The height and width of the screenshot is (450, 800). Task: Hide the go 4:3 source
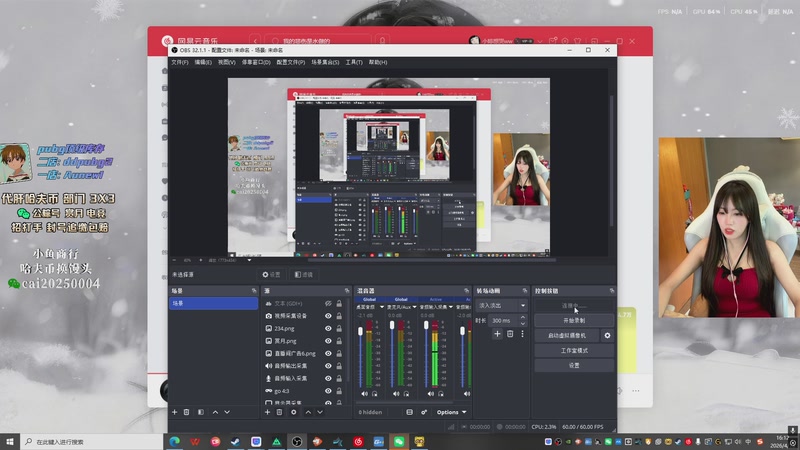click(x=328, y=391)
